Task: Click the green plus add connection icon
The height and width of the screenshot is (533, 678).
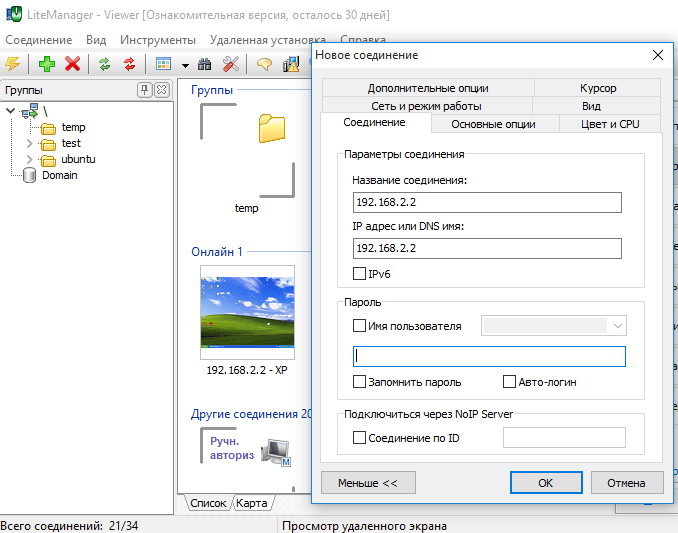Action: [47, 64]
